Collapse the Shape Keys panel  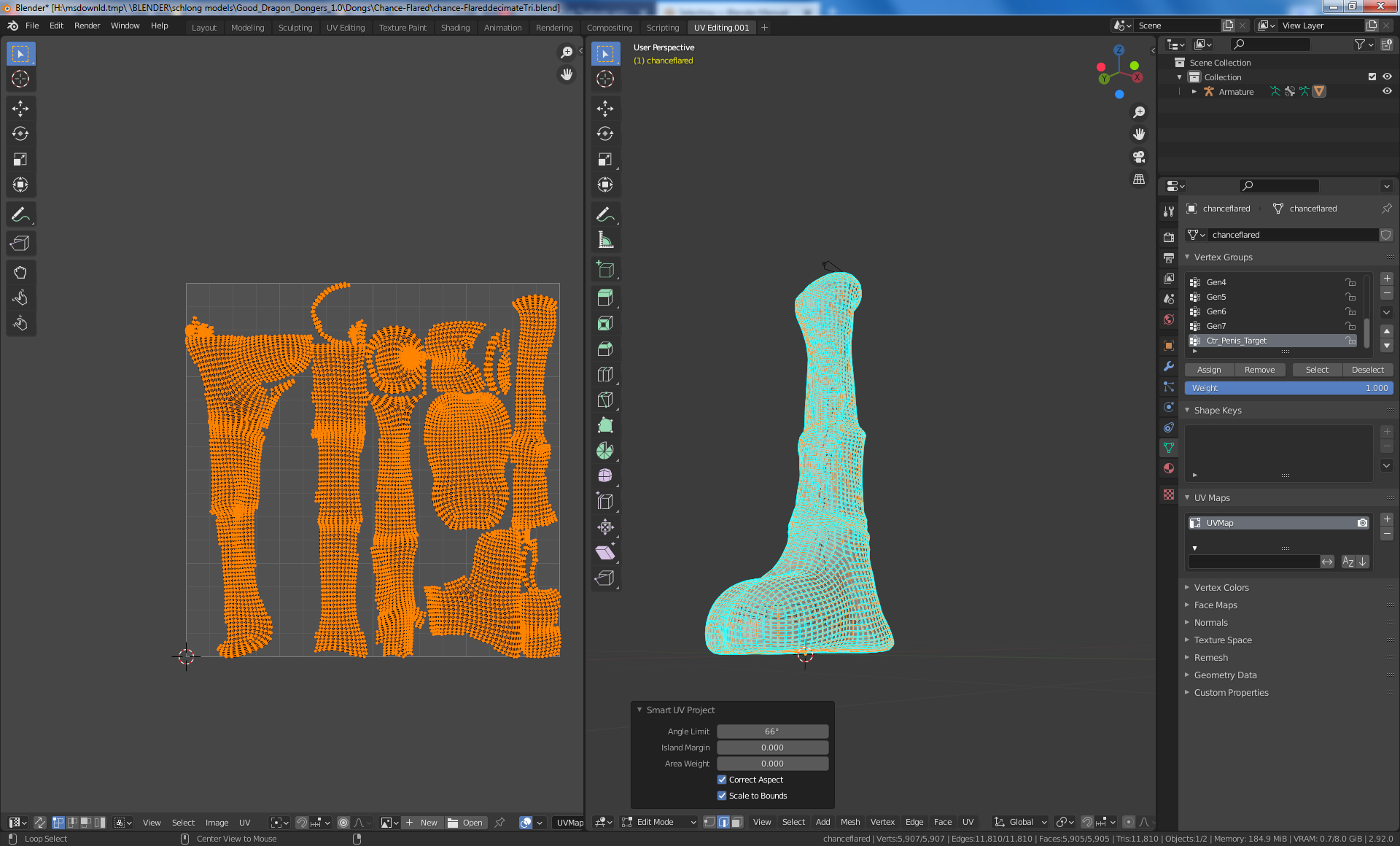(x=1187, y=410)
